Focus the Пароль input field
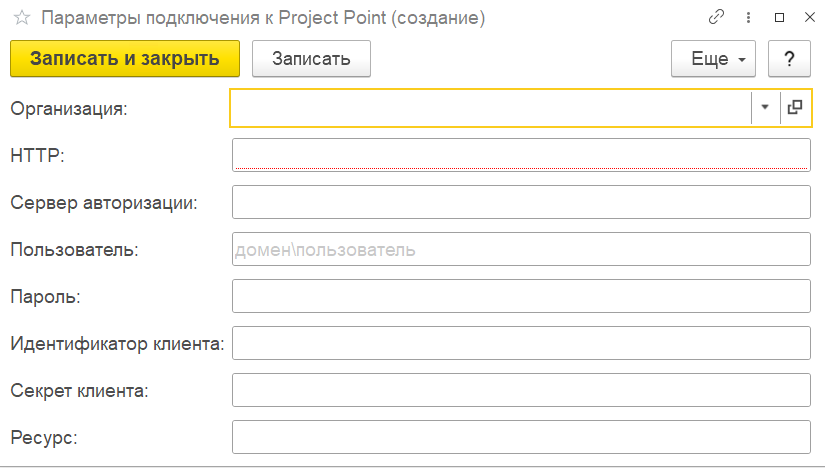This screenshot has width=825, height=468. 520,296
